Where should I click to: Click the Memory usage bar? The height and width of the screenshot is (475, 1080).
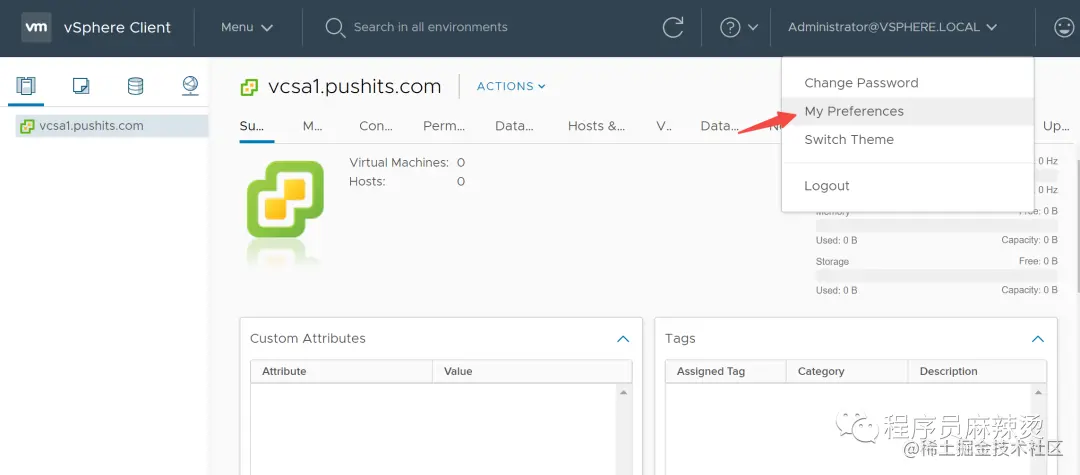click(937, 225)
